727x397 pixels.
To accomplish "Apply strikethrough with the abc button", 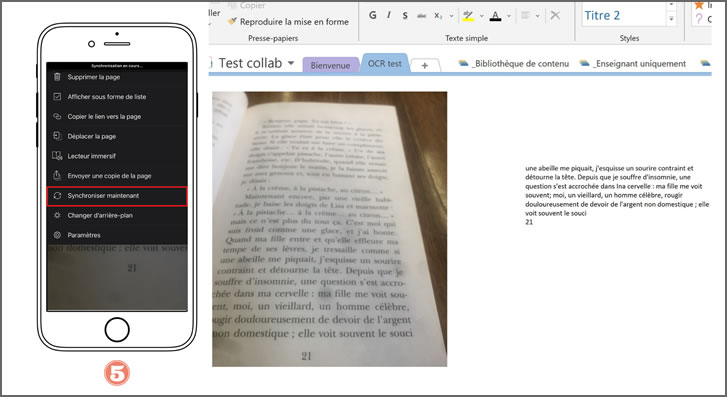I will [421, 16].
